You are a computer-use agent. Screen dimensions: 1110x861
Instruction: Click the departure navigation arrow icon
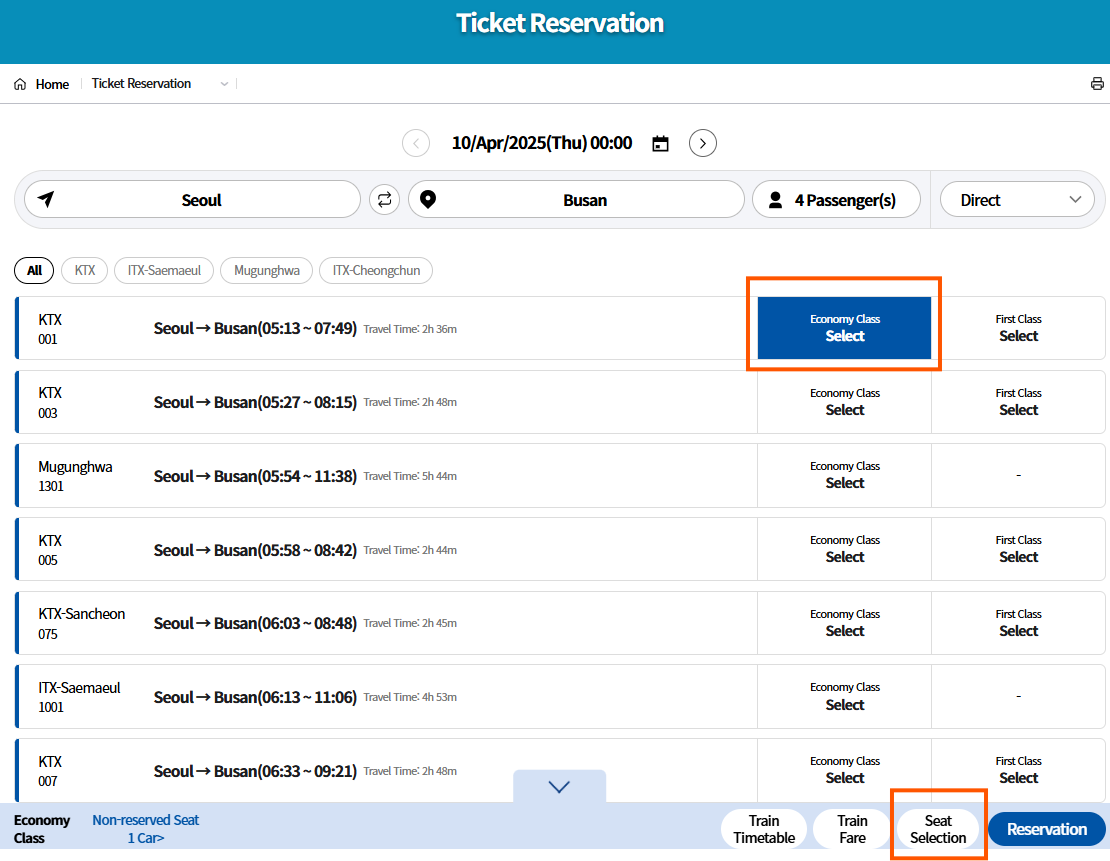click(45, 199)
